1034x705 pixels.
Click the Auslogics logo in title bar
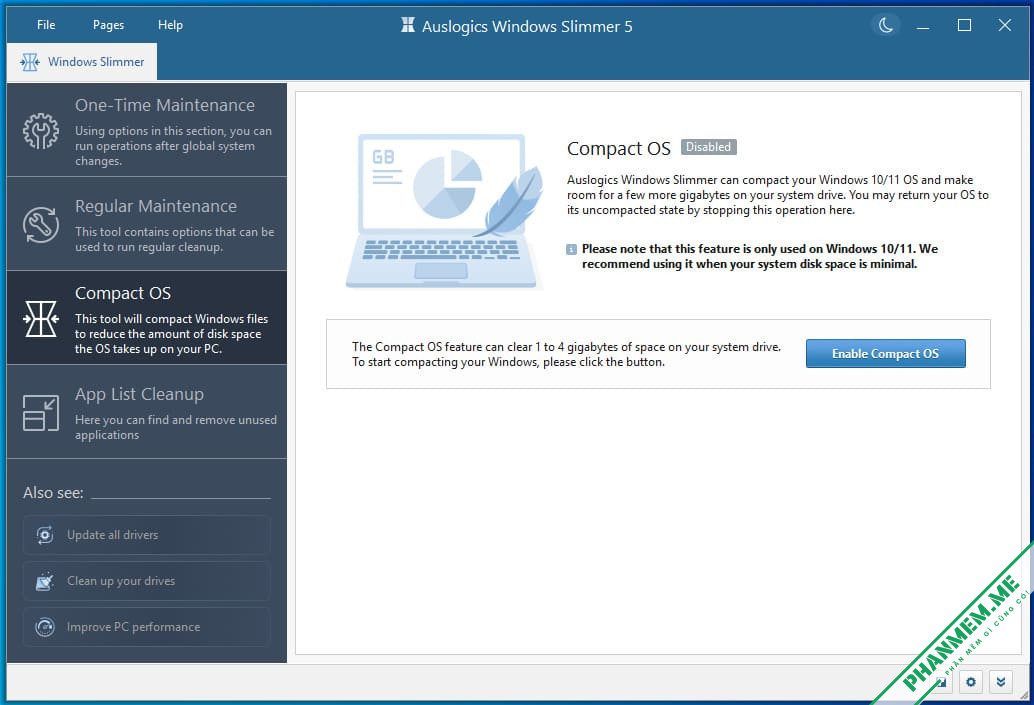[x=408, y=26]
